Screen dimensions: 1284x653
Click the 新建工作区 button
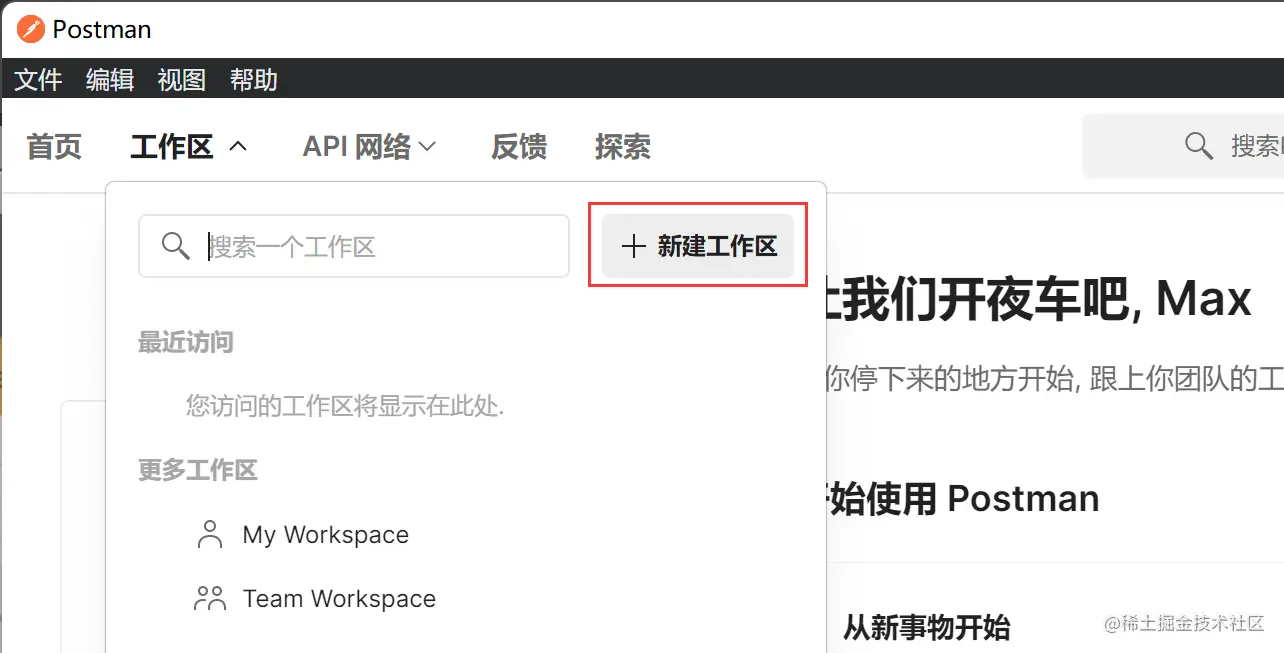698,246
